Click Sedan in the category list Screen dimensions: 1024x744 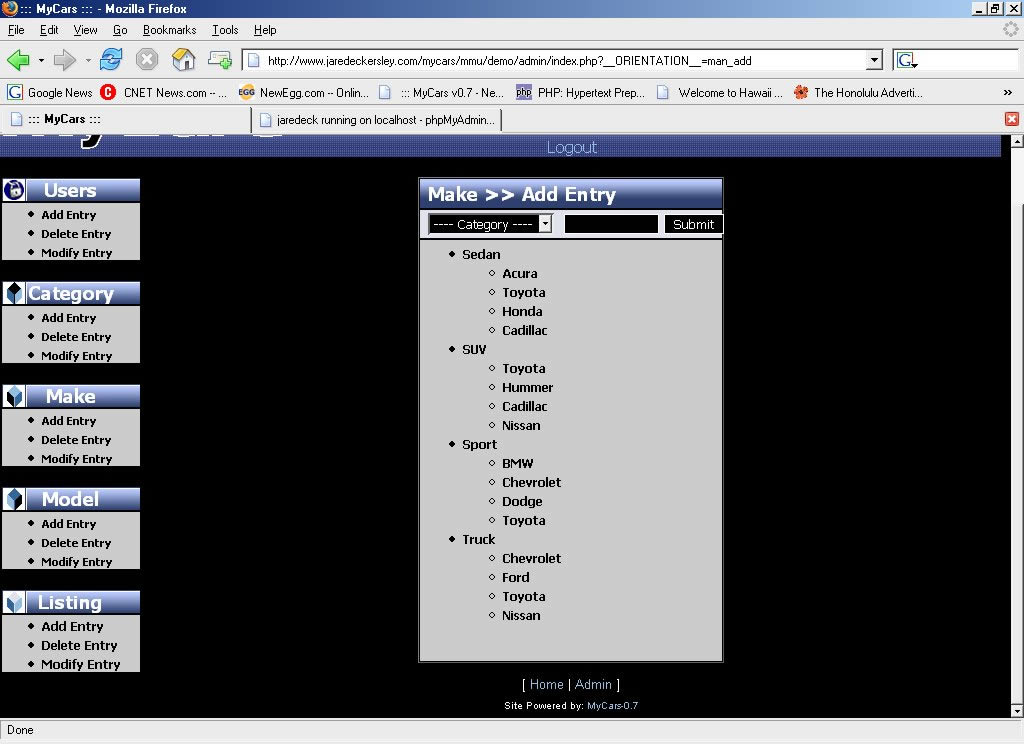point(481,255)
